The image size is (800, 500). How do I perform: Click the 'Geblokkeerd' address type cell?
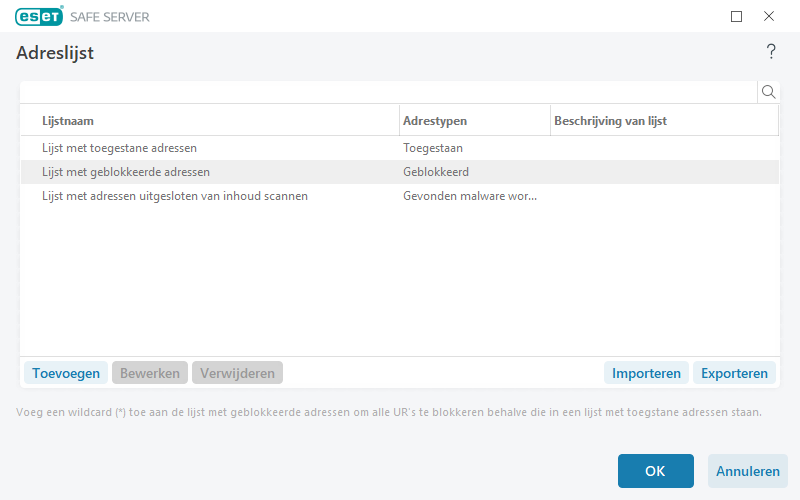tap(436, 172)
